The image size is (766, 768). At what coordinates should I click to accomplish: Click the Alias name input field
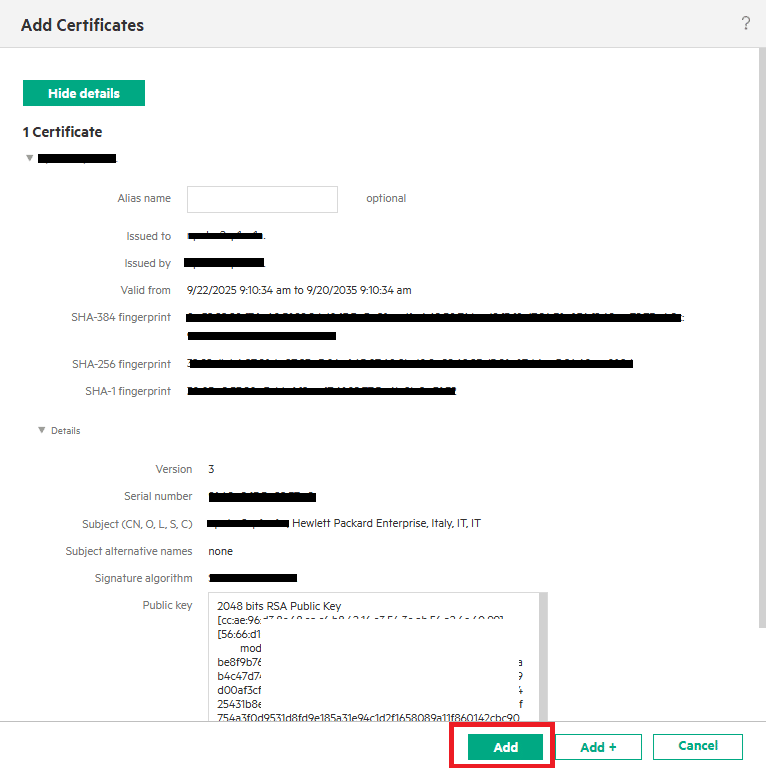coord(262,199)
